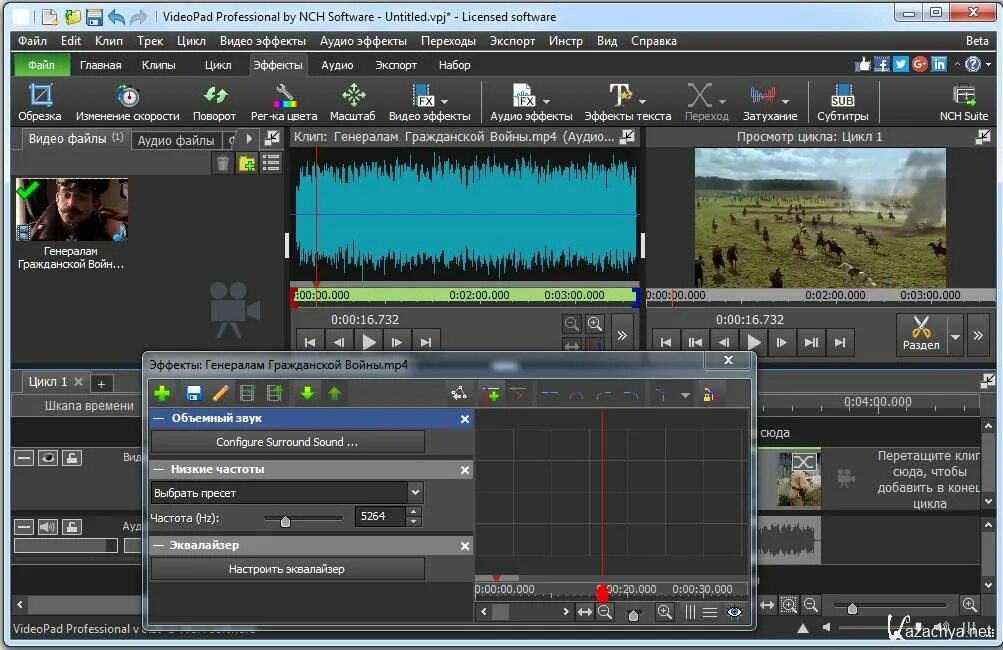Image resolution: width=1003 pixels, height=650 pixels.
Task: Adjust audio track volume bar
Action: [x=66, y=545]
